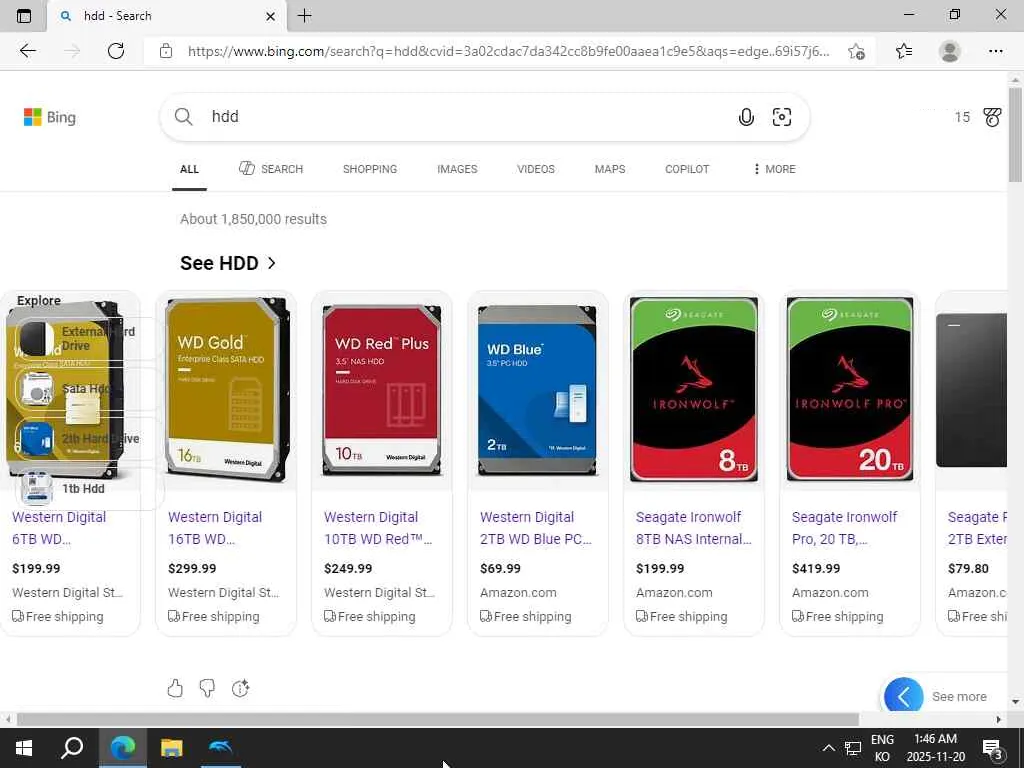Viewport: 1024px width, 768px height.
Task: Open Seagate Ironwolf Pro, 20 TB link
Action: tap(844, 528)
